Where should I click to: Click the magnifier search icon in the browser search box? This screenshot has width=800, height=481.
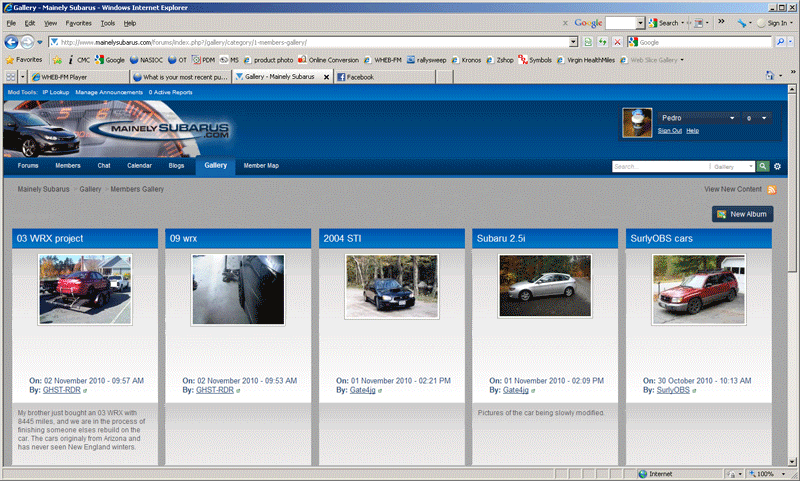pyautogui.click(x=780, y=42)
